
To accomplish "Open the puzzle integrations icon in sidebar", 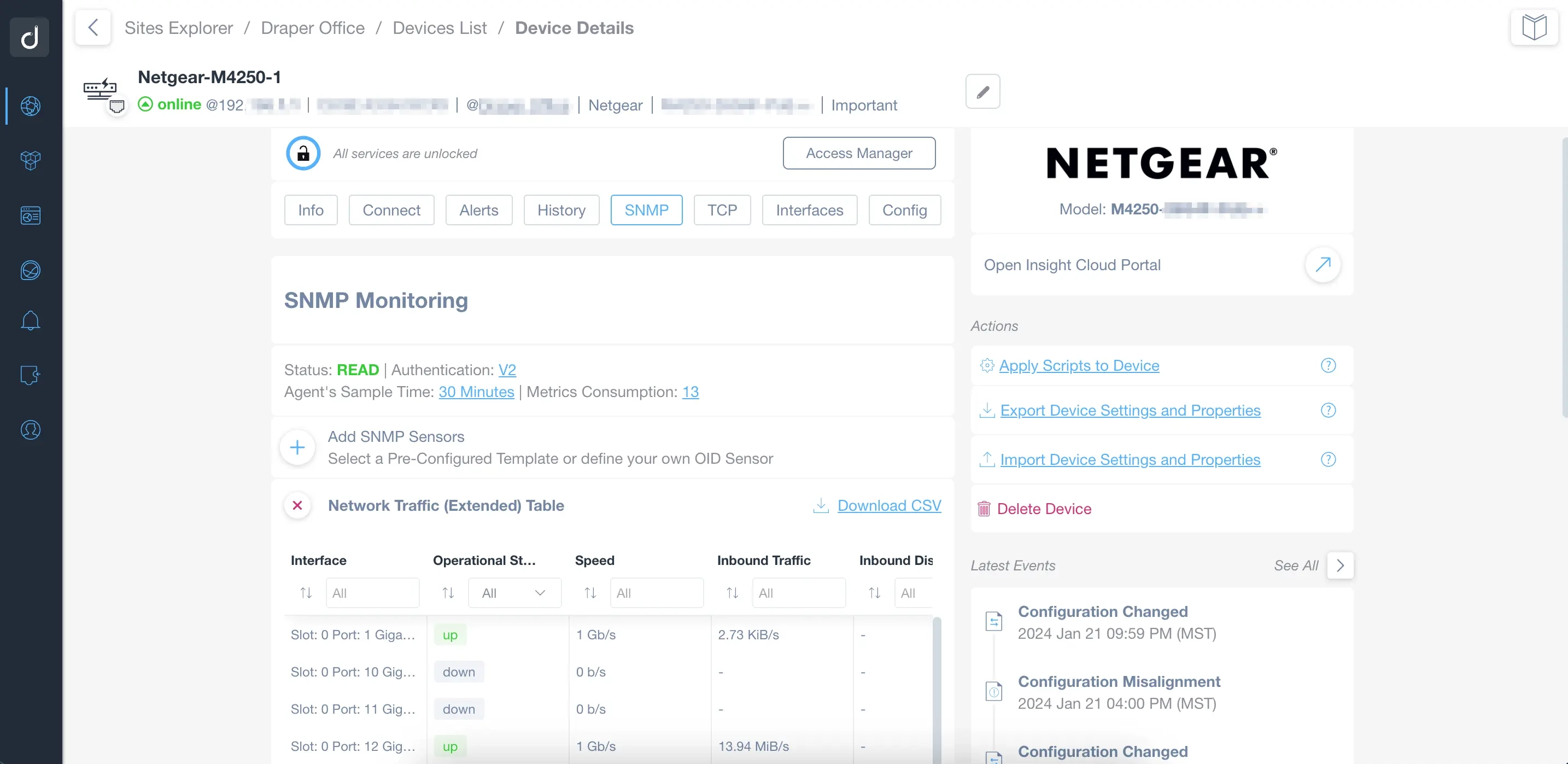I will (x=31, y=375).
